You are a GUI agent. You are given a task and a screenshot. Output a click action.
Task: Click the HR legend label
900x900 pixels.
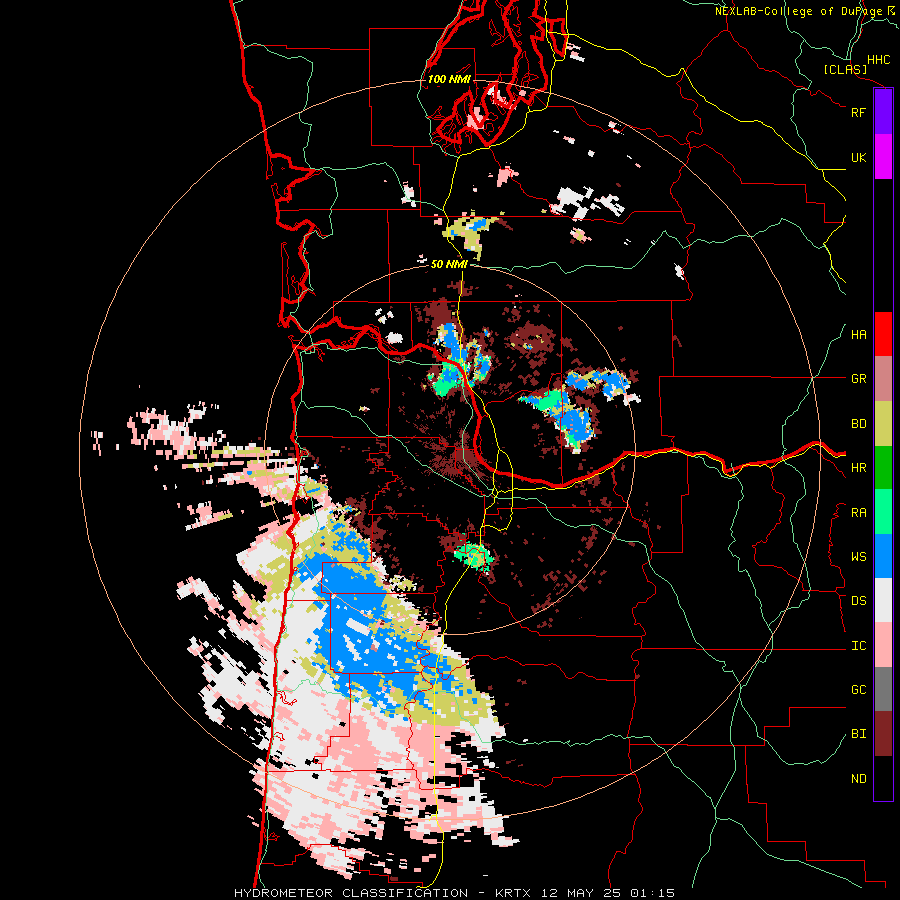coord(858,468)
